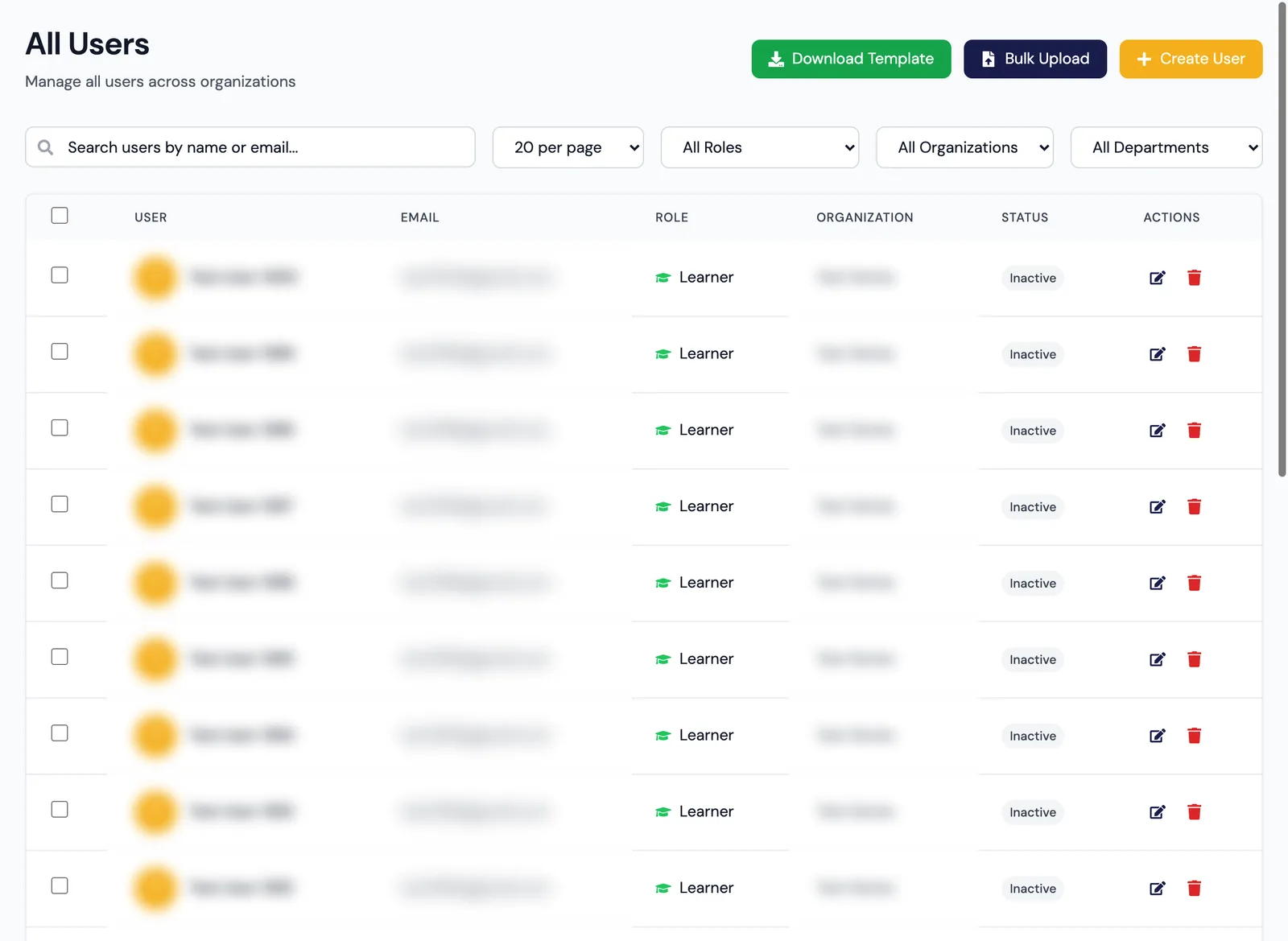The width and height of the screenshot is (1288, 941).
Task: Delete the user in the third table row
Action: click(1194, 431)
